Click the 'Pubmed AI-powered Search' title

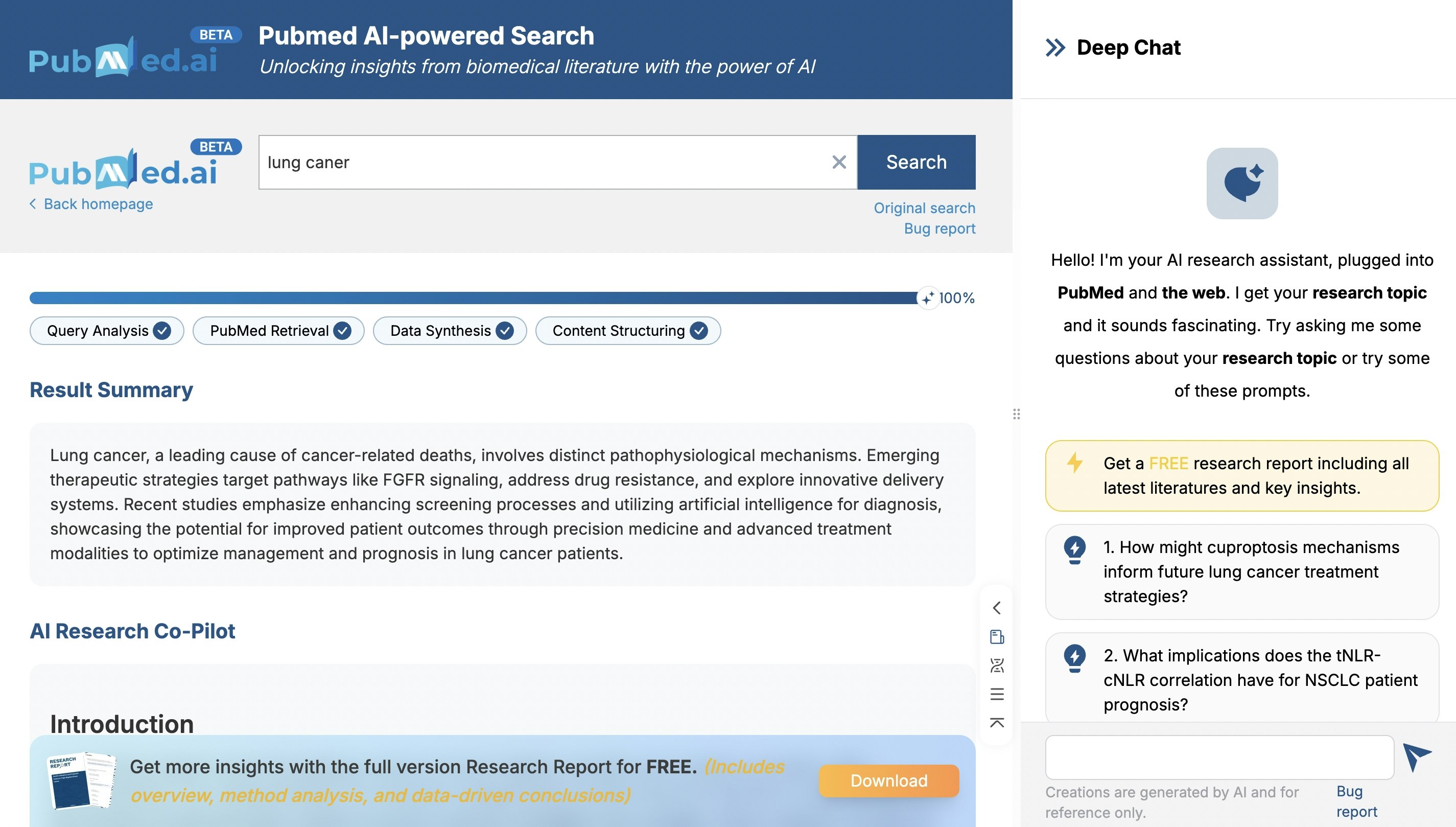point(426,36)
